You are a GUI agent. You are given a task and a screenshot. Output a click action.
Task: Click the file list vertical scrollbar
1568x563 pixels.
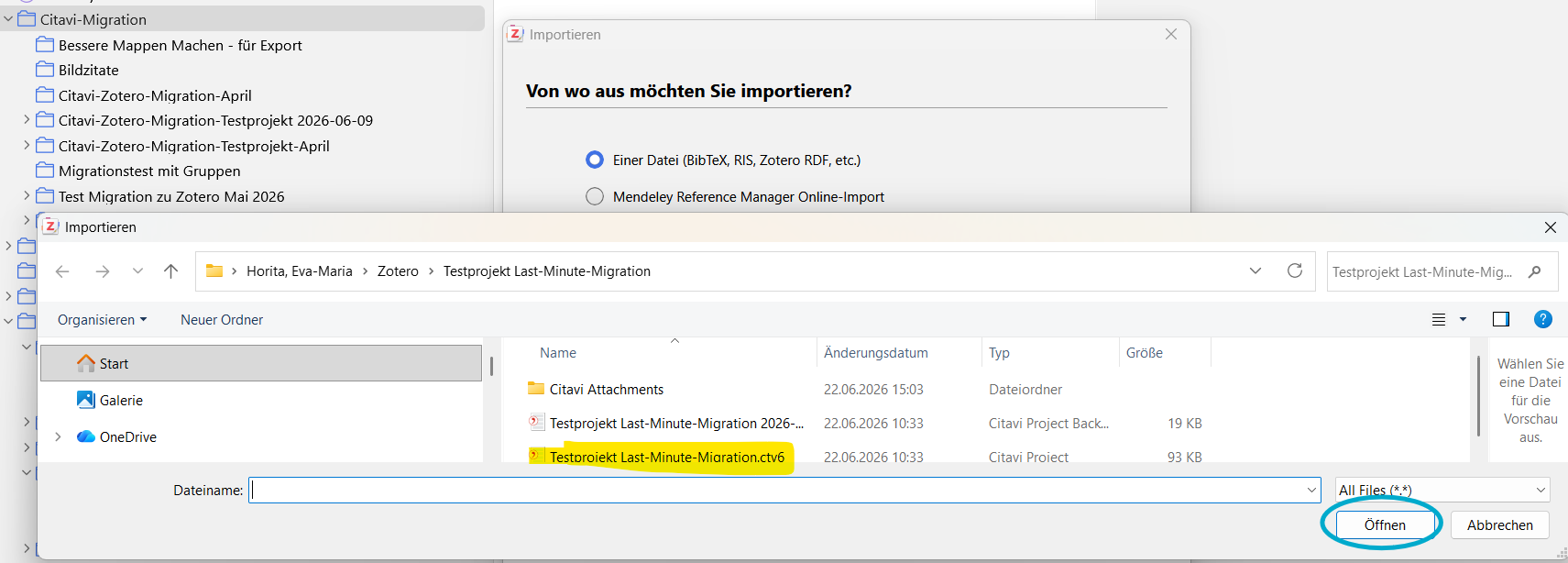point(1478,396)
